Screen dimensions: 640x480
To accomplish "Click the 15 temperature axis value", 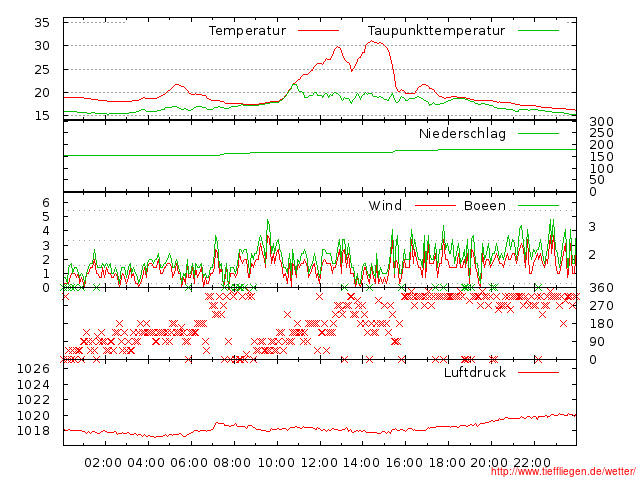I will pos(42,116).
